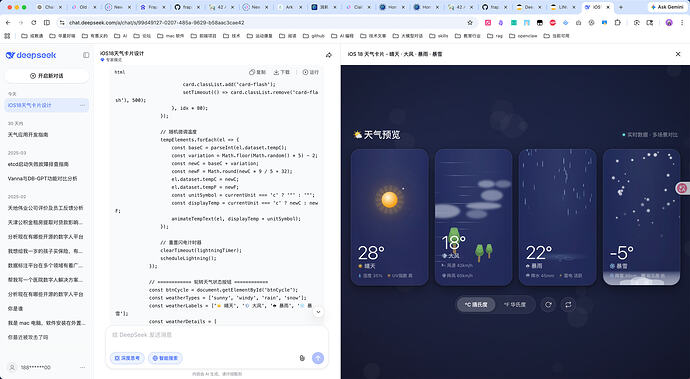Open Chrome three-dot menu
Image resolution: width=690 pixels, height=379 pixels.
682,22
